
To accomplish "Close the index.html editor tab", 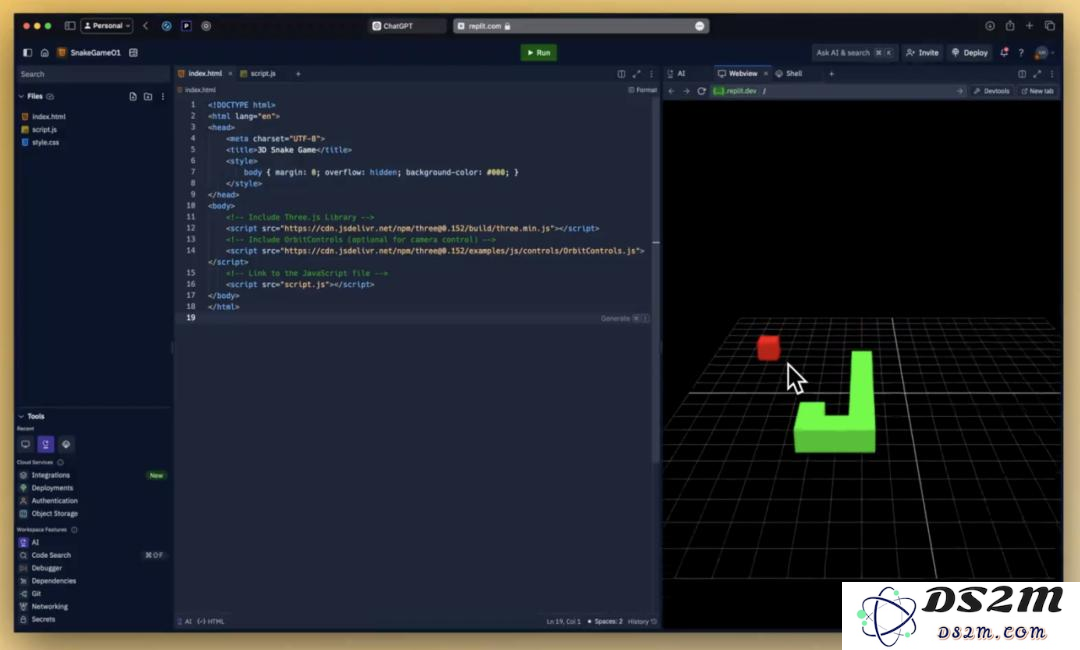I will (x=230, y=74).
